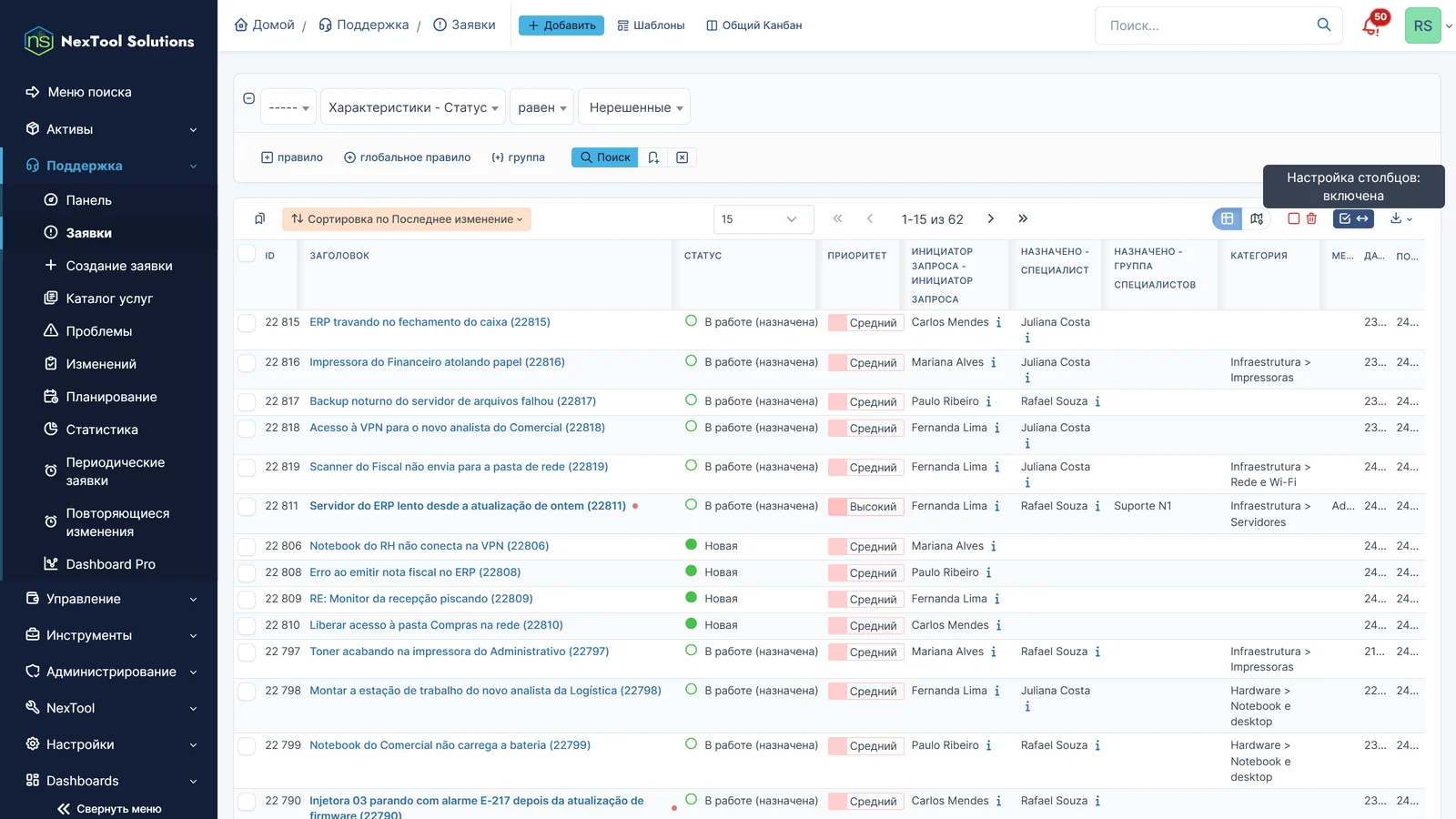Click the Добавить button

click(x=561, y=25)
